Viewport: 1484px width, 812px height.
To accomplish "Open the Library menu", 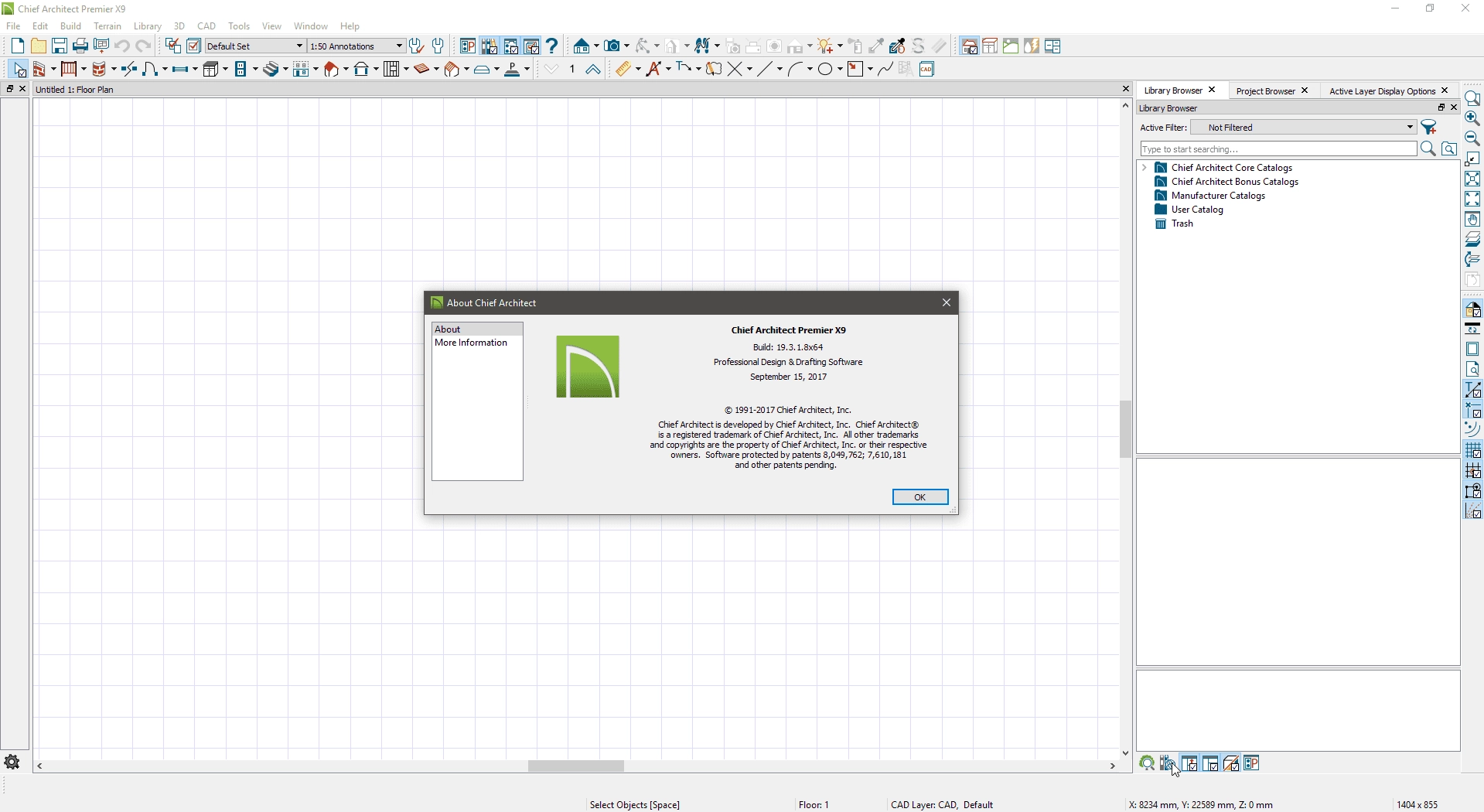I will 147,26.
